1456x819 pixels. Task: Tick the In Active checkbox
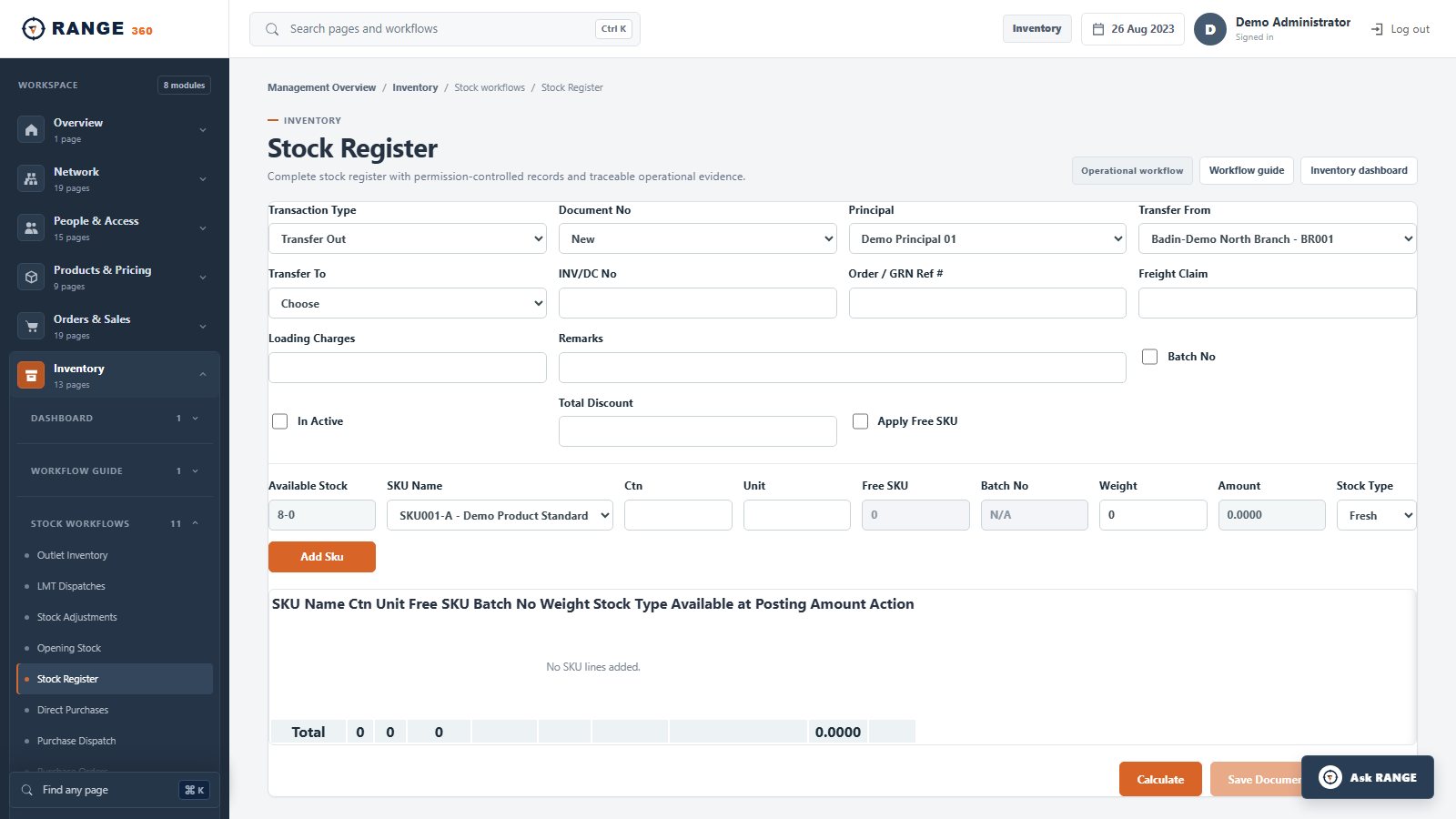tap(280, 421)
